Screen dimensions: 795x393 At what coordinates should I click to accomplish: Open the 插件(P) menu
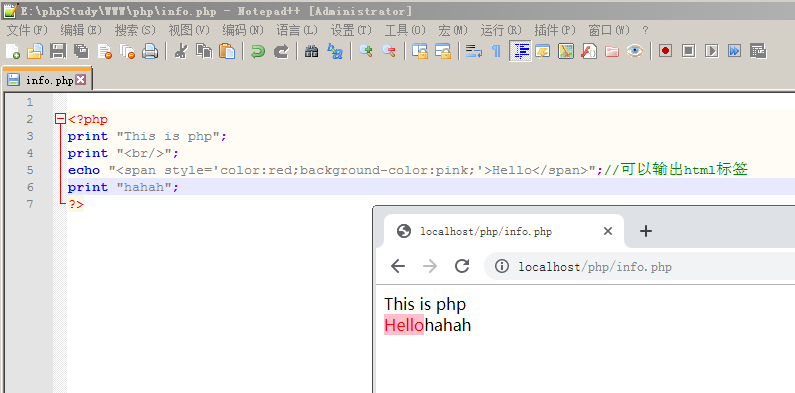click(x=555, y=30)
